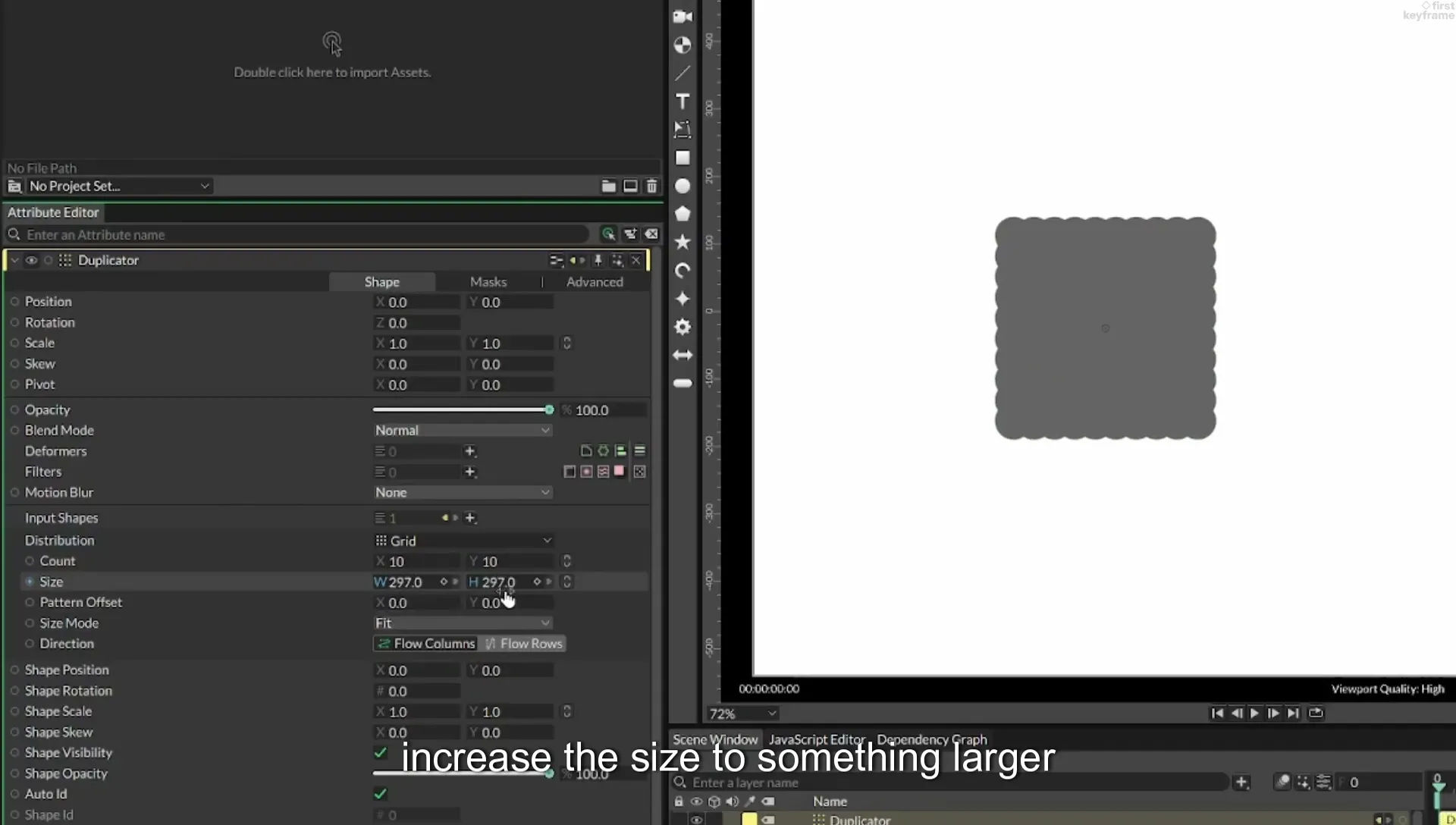Select the Capsule shape tool
Screen dimensions: 1456x825
point(682,383)
